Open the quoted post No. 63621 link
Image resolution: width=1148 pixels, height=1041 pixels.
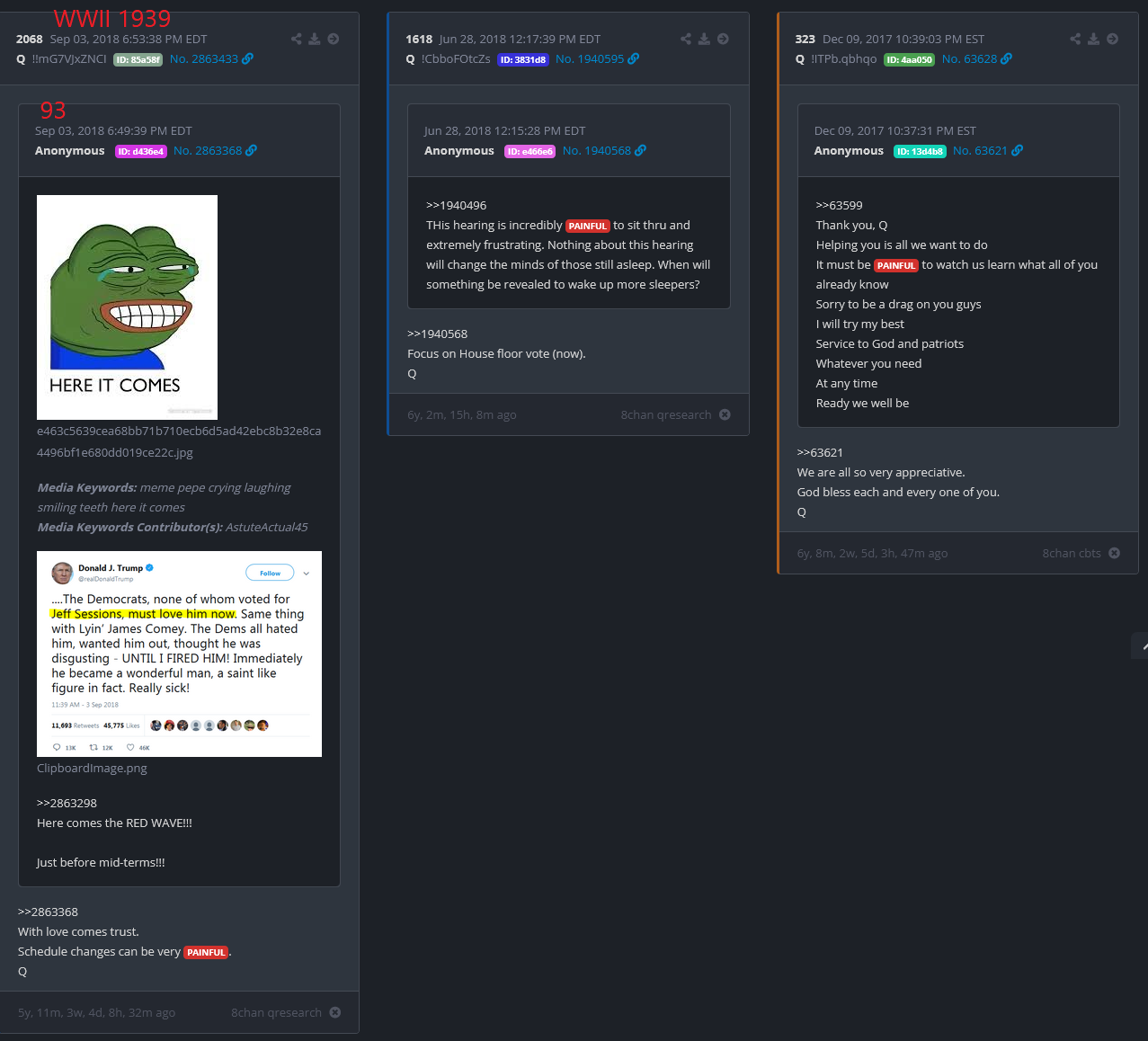click(x=987, y=150)
